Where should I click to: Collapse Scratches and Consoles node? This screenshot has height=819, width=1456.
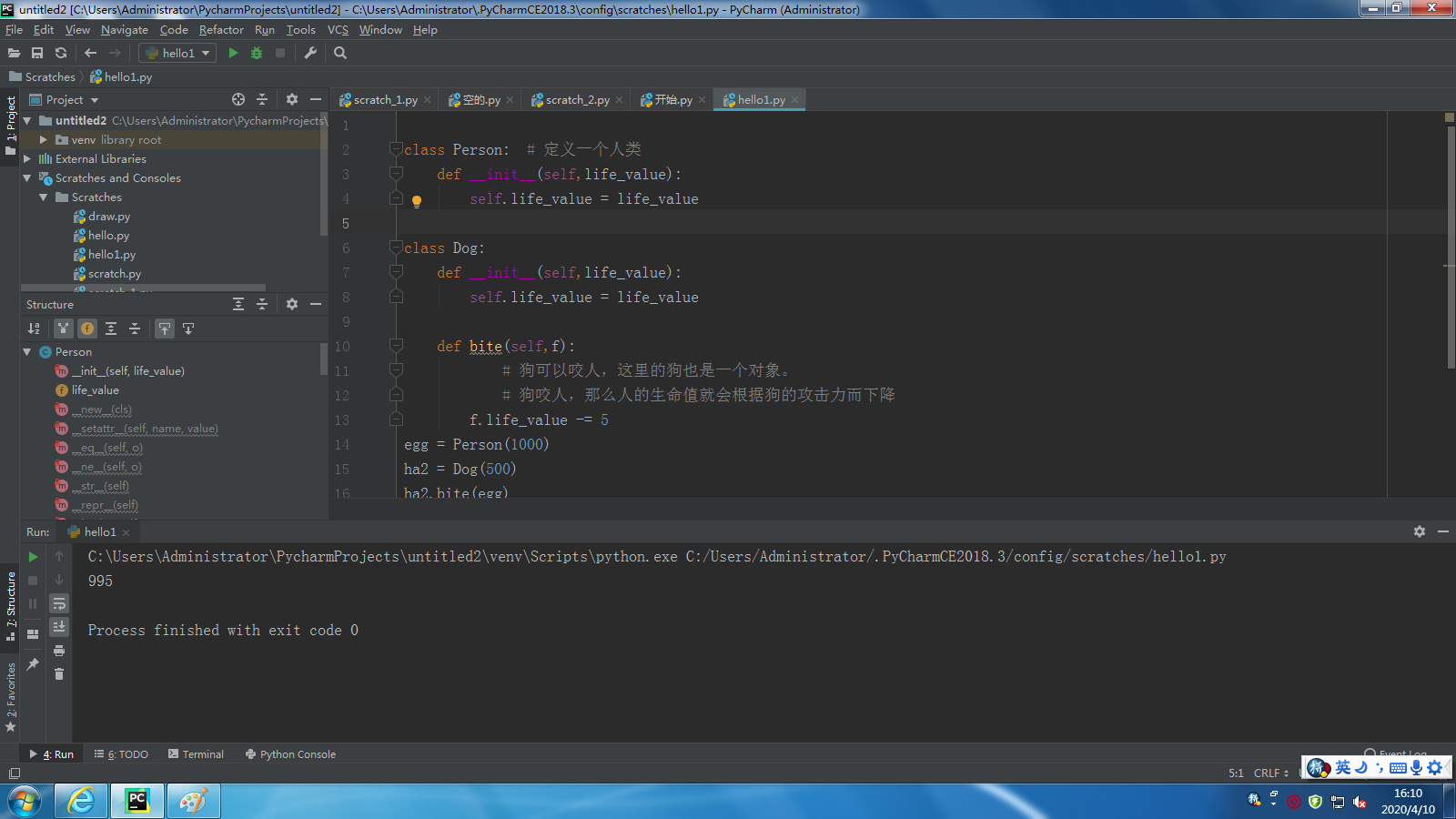(x=27, y=177)
